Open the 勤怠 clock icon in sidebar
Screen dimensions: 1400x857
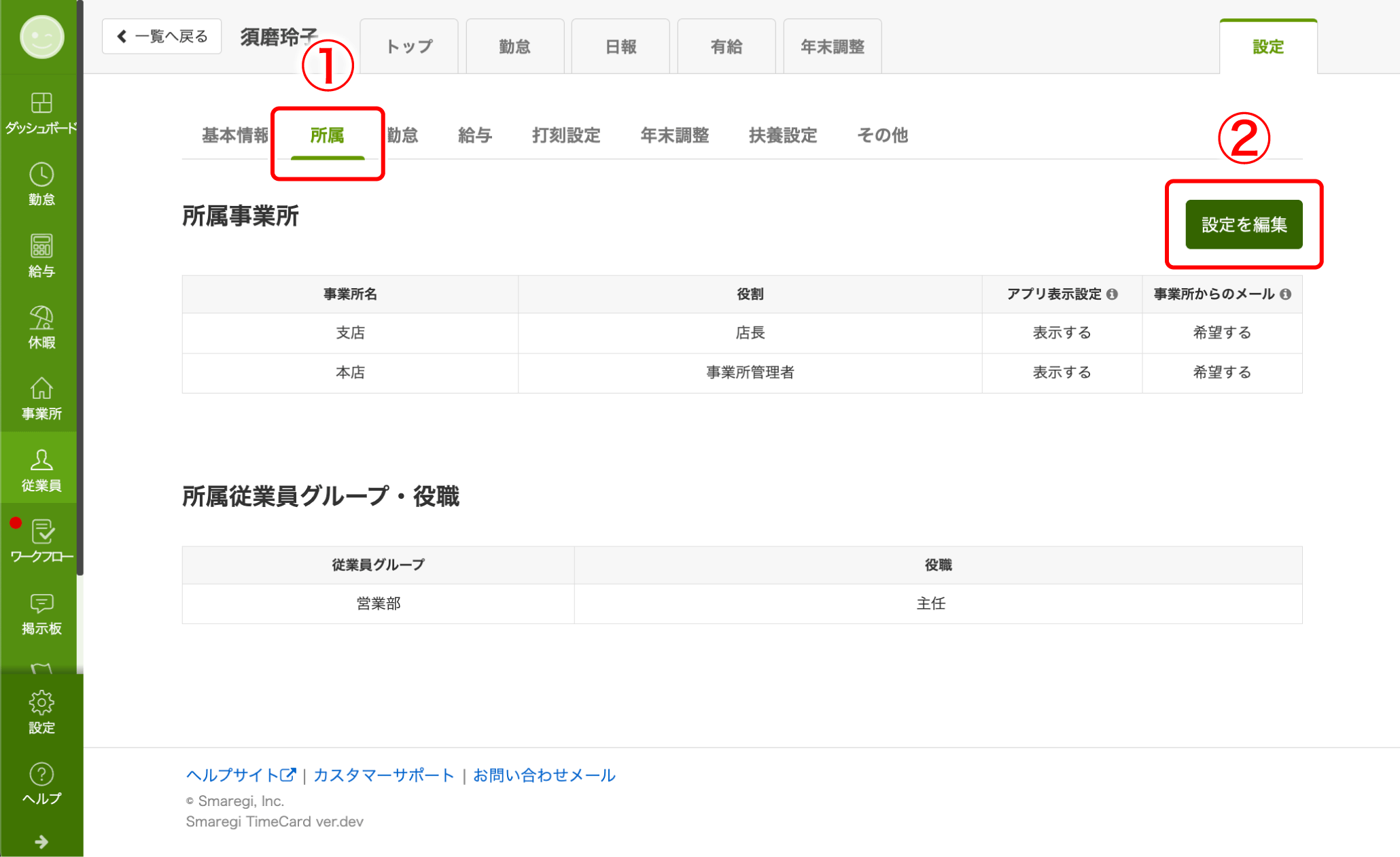(41, 183)
